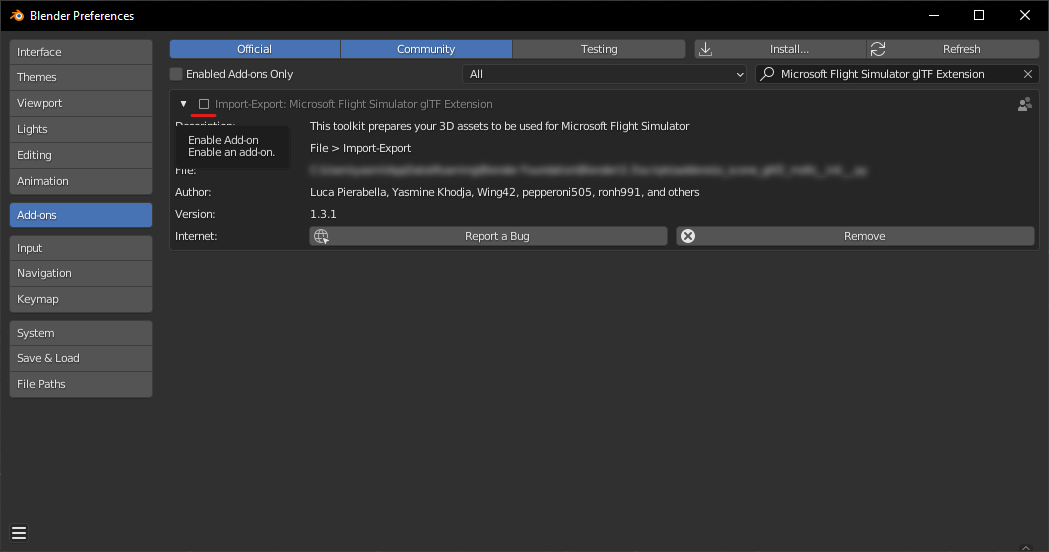Image resolution: width=1049 pixels, height=552 pixels.
Task: Click the X circle icon on Remove
Action: point(688,236)
